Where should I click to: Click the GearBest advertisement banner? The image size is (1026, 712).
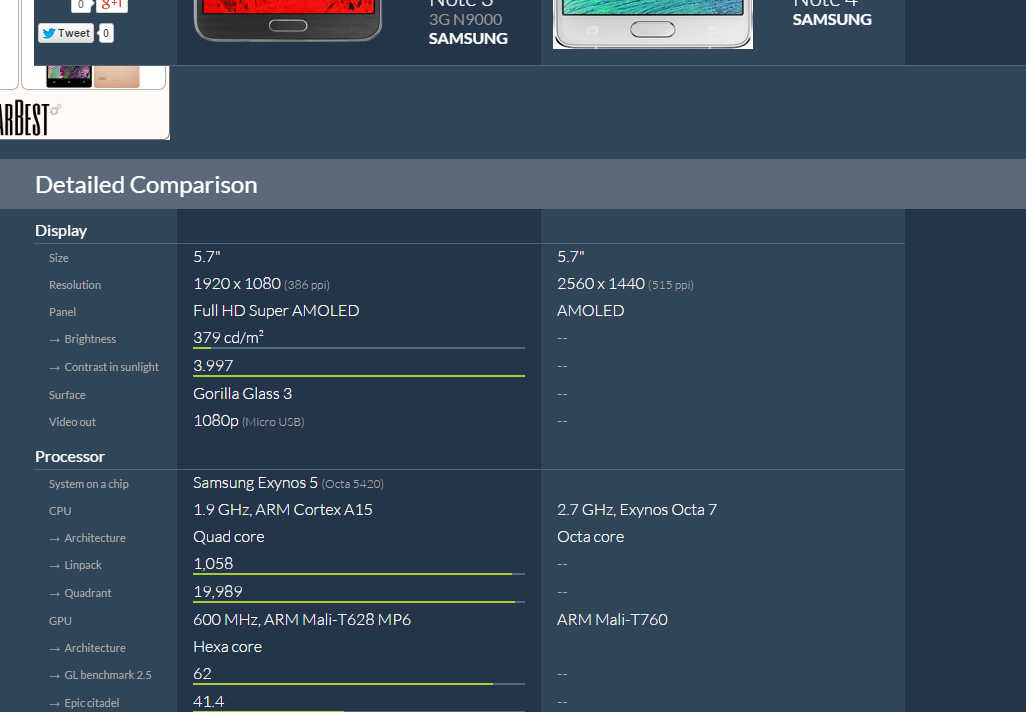84,103
